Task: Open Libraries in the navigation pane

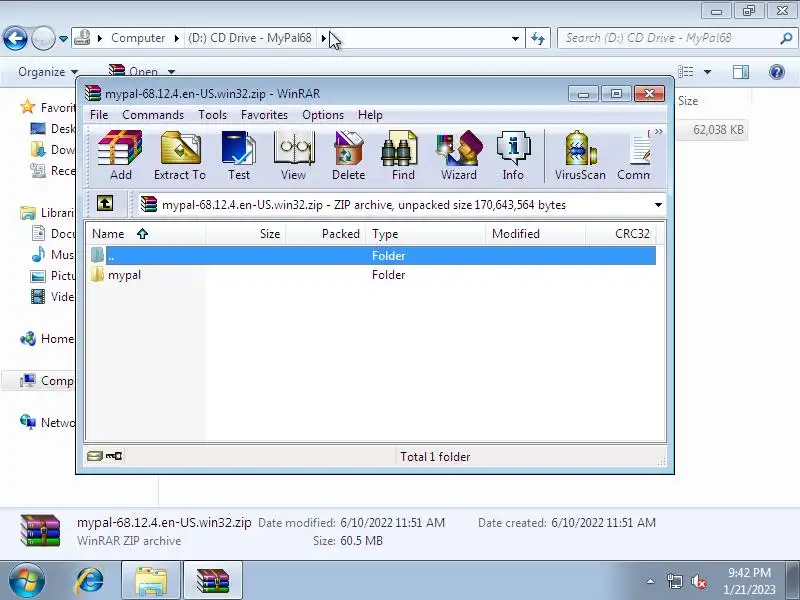Action: [47, 213]
